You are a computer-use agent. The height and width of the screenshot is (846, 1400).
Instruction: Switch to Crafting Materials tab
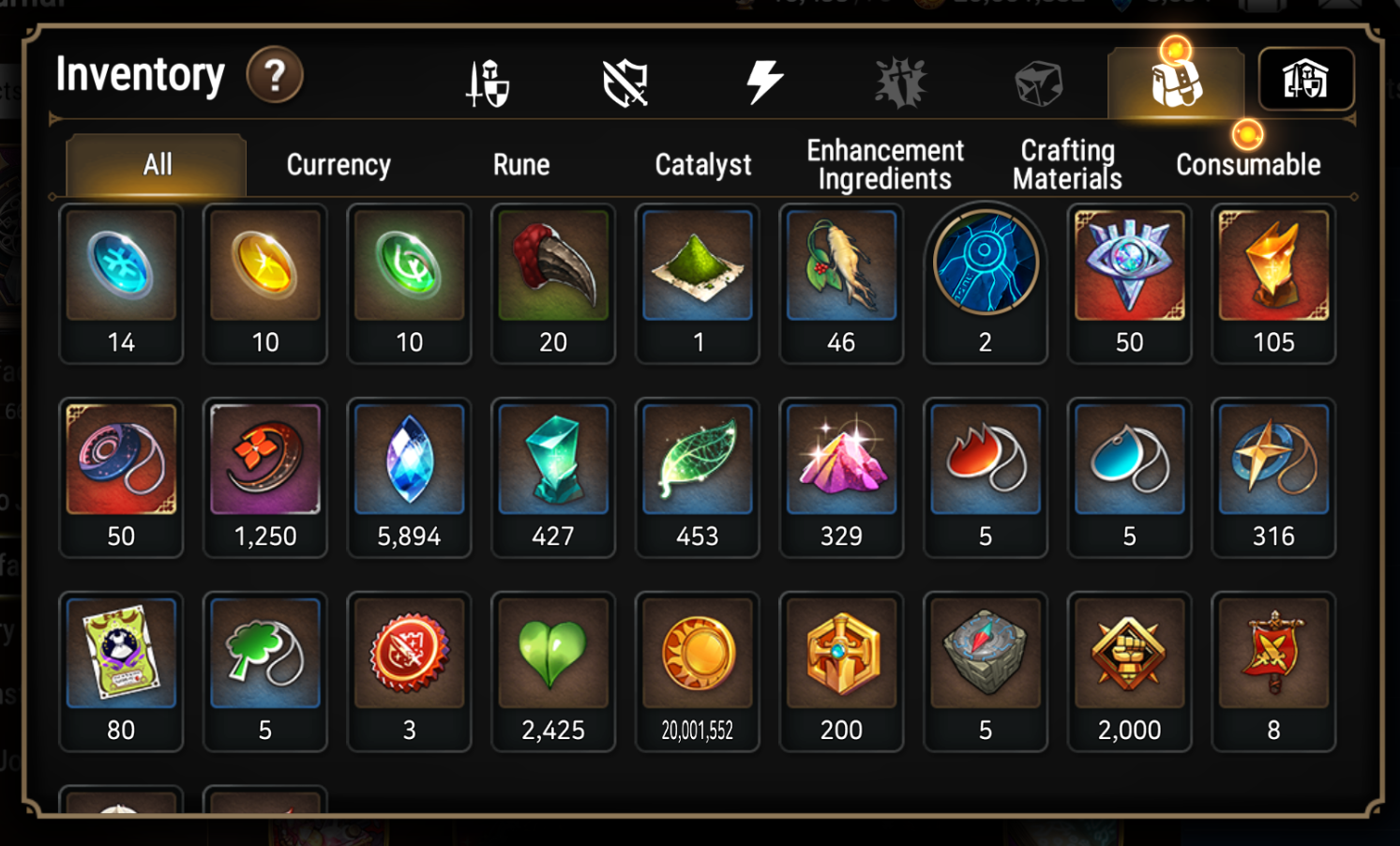pos(1067,165)
